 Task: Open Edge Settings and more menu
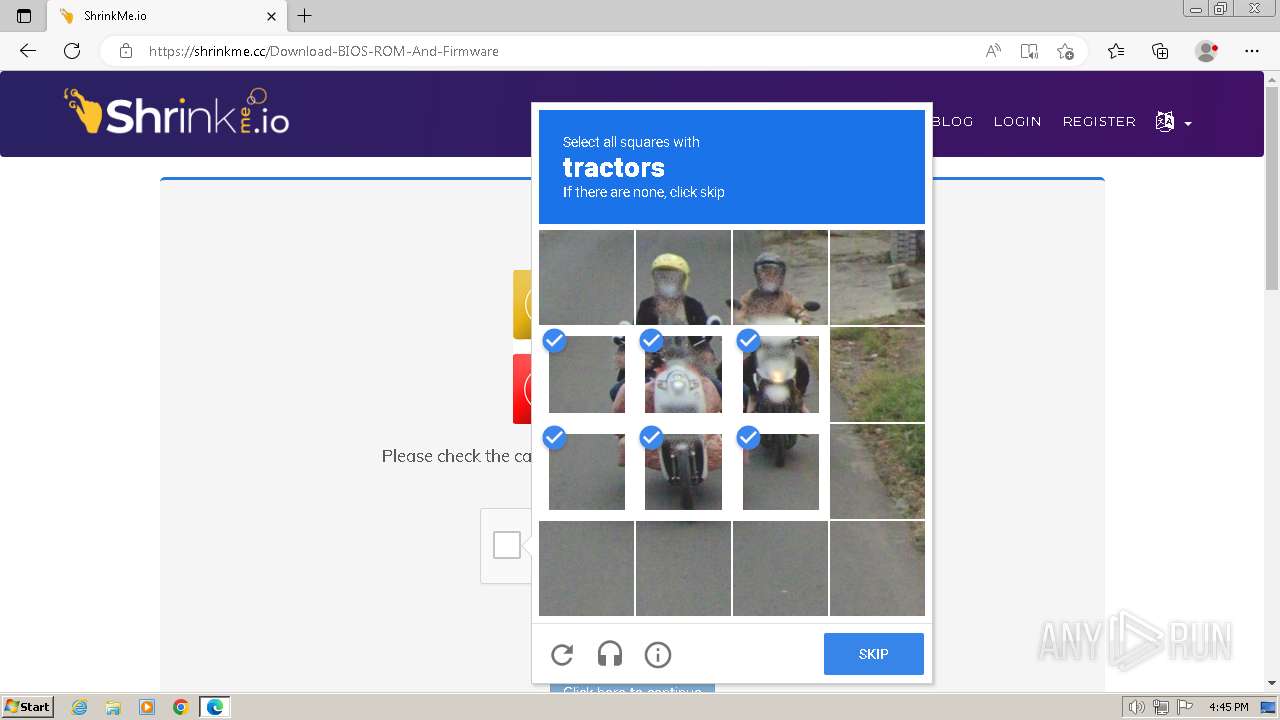1251,51
